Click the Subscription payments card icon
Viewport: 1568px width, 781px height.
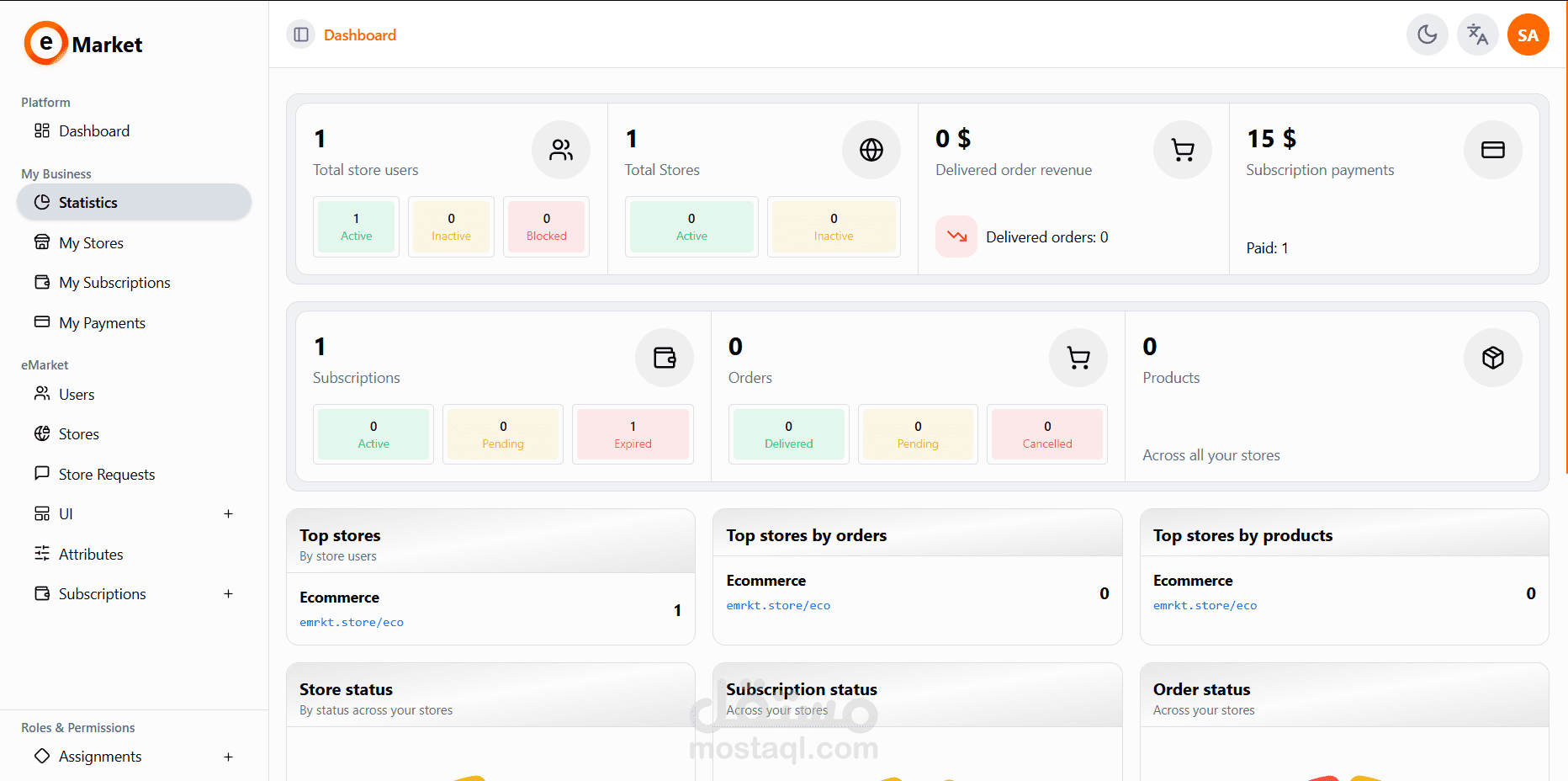[x=1493, y=150]
